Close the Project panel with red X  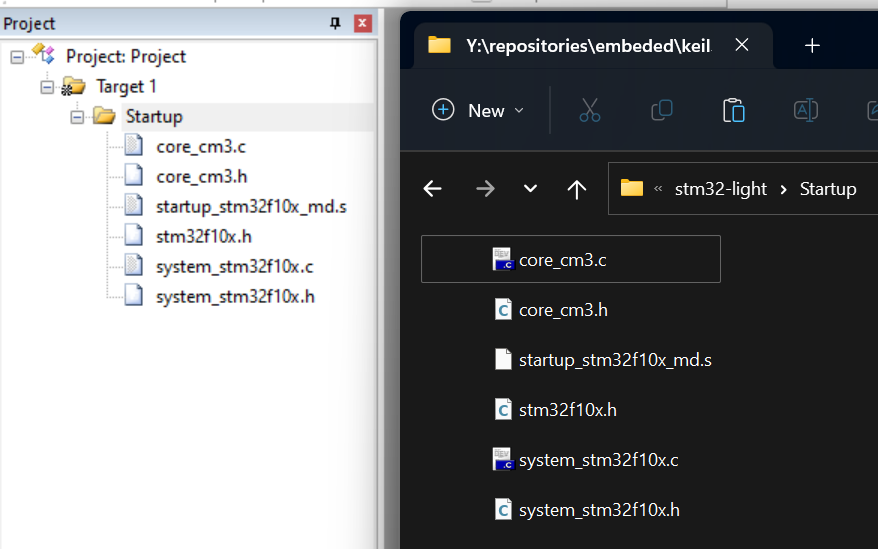click(x=362, y=23)
